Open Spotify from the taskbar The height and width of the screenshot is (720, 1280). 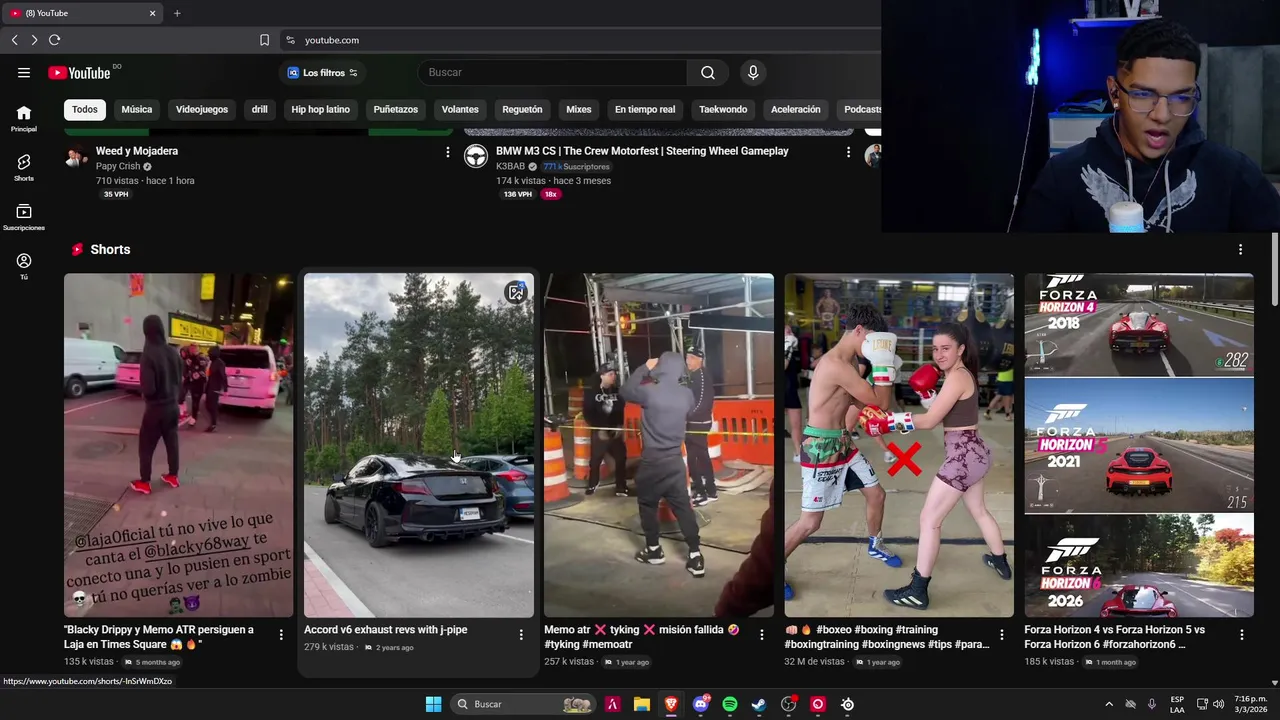(730, 704)
